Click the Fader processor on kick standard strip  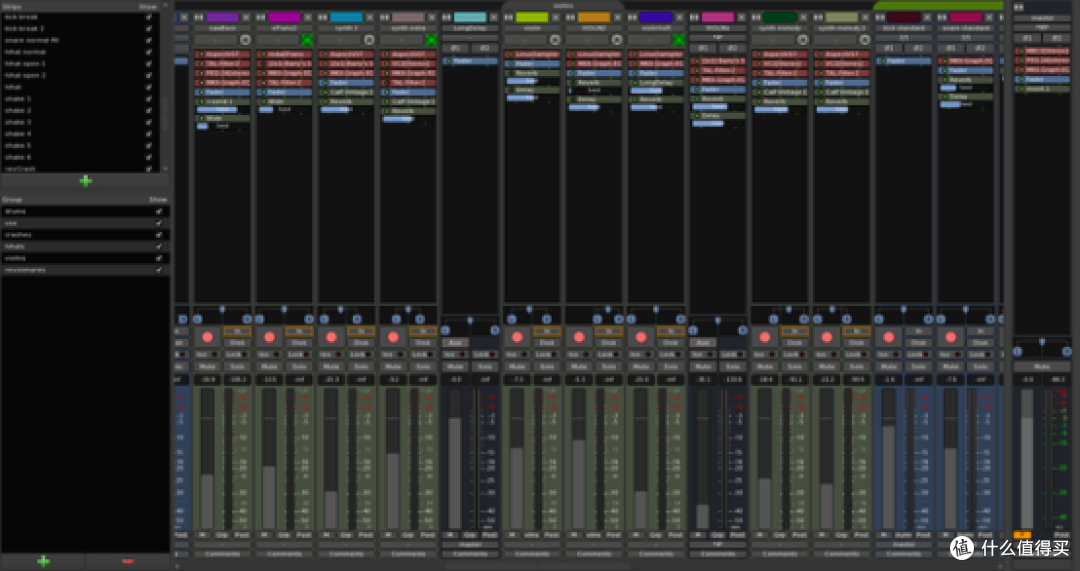pos(904,61)
